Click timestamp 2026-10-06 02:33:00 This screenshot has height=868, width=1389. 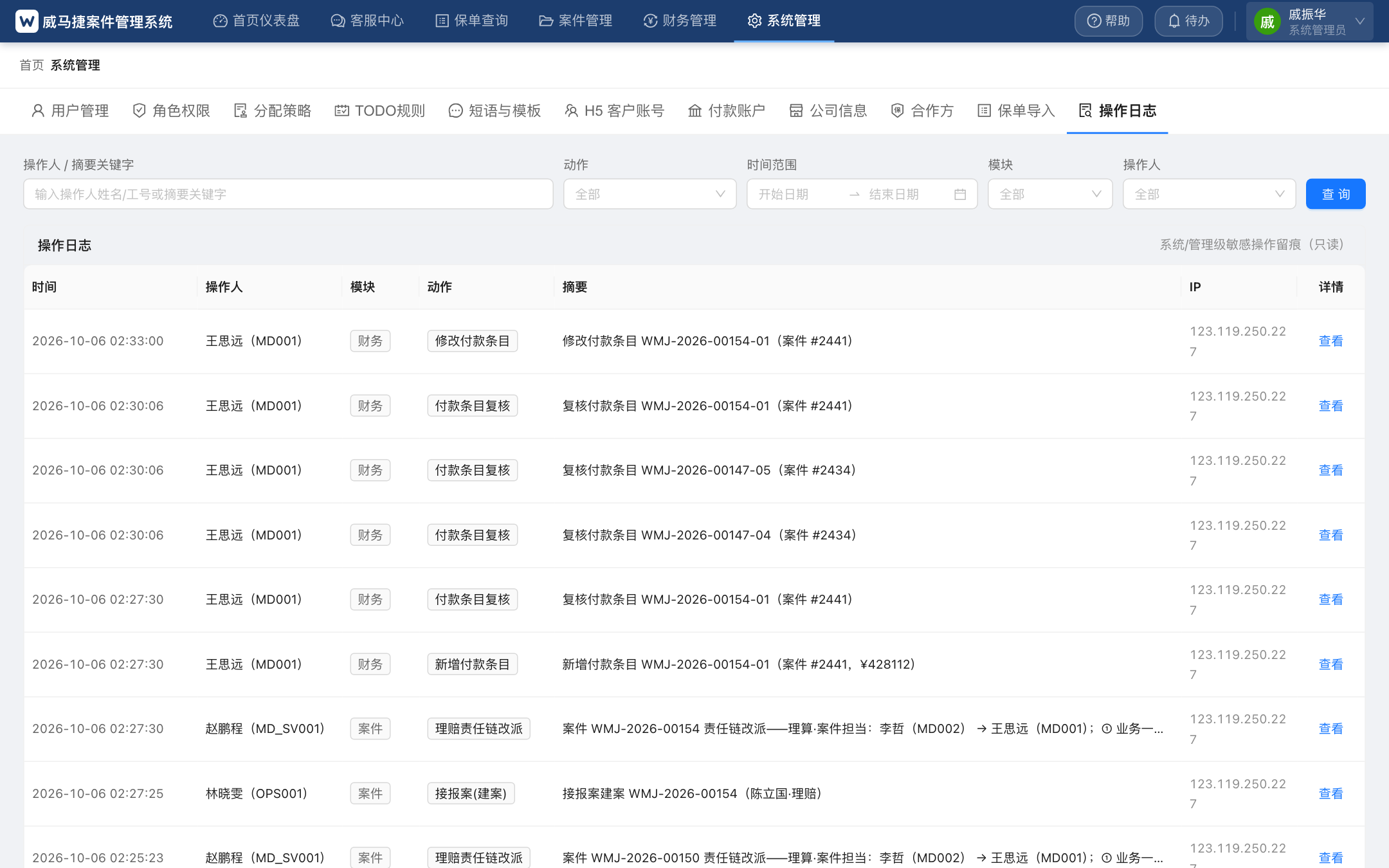[98, 341]
